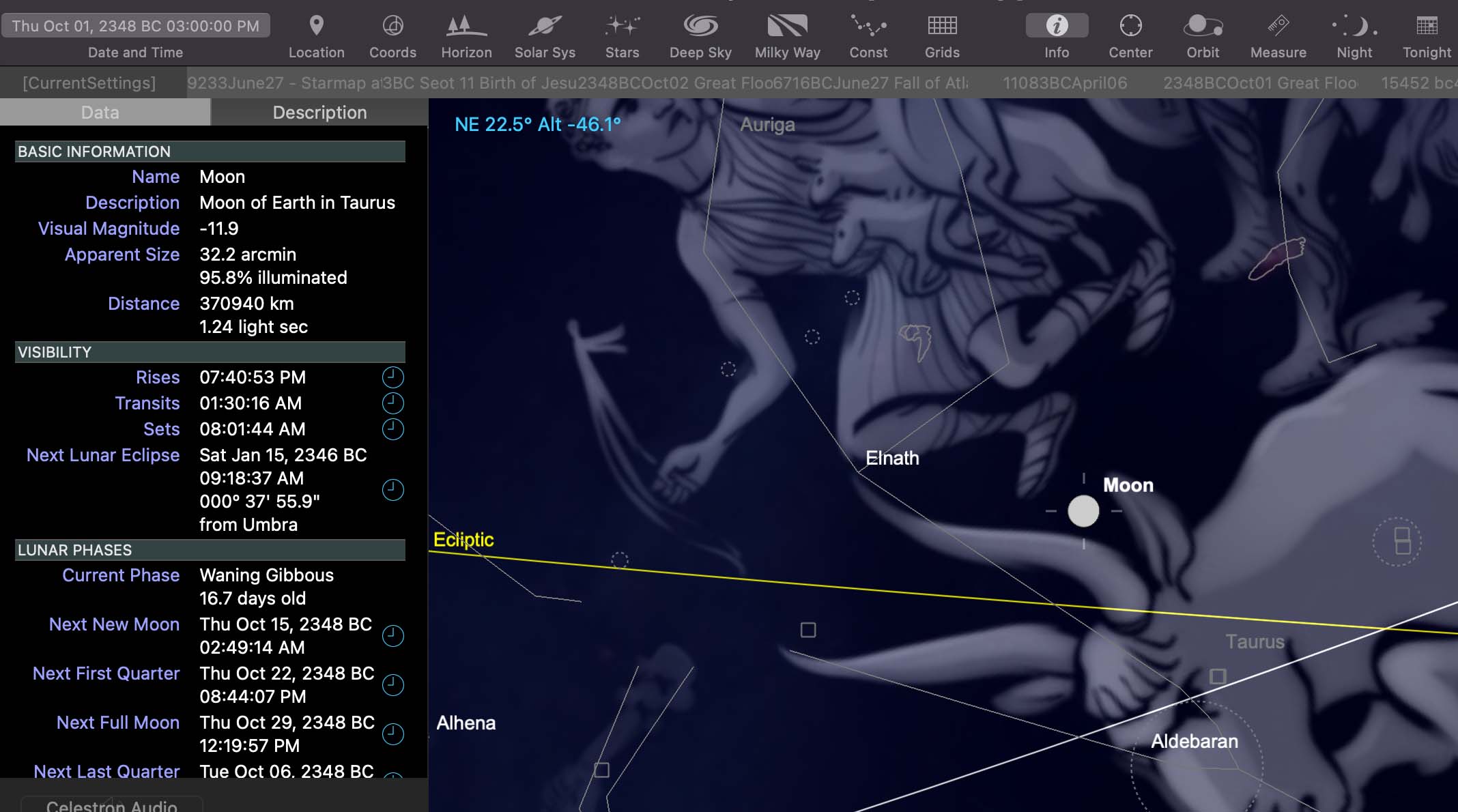Image resolution: width=1458 pixels, height=812 pixels.
Task: Click the NE 22.5° Alt coordinates readout
Action: tap(538, 124)
